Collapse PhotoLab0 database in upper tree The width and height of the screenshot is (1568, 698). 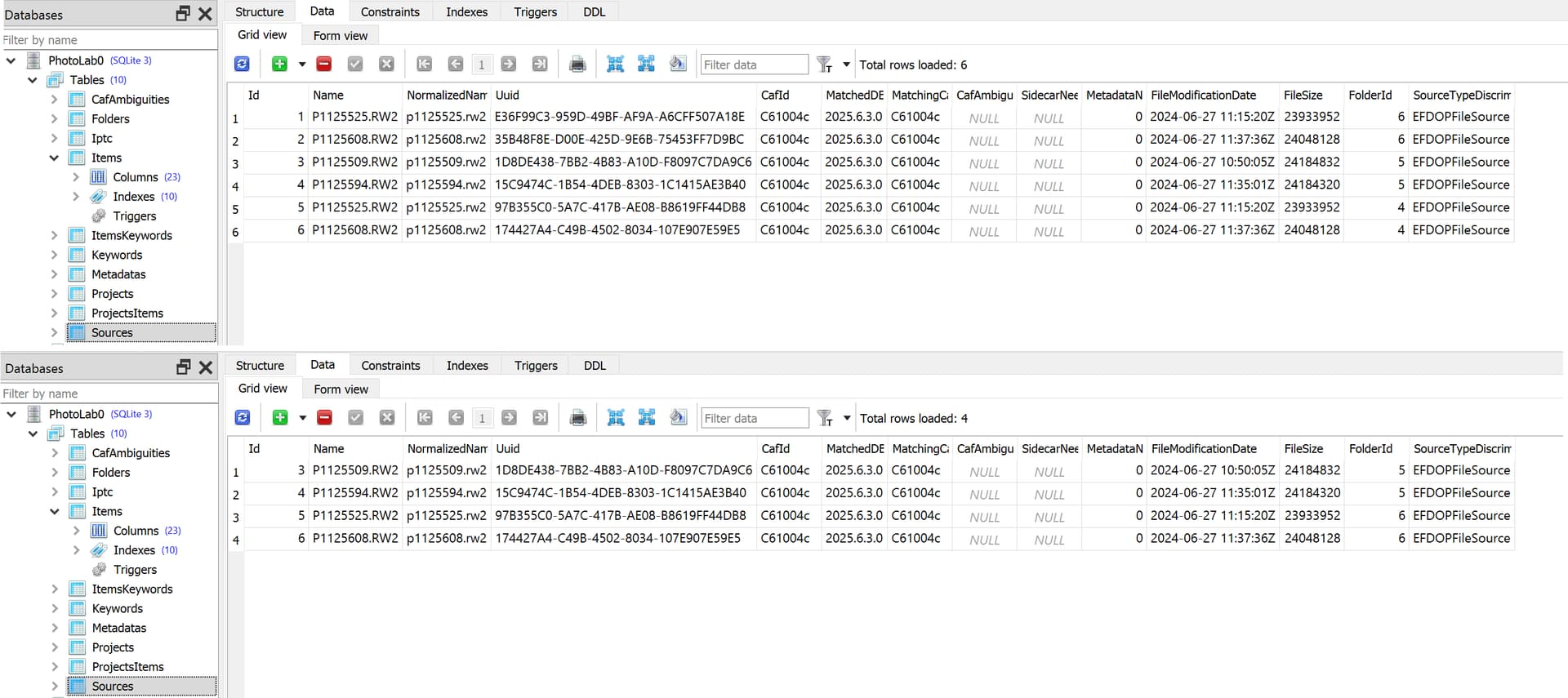coord(11,60)
